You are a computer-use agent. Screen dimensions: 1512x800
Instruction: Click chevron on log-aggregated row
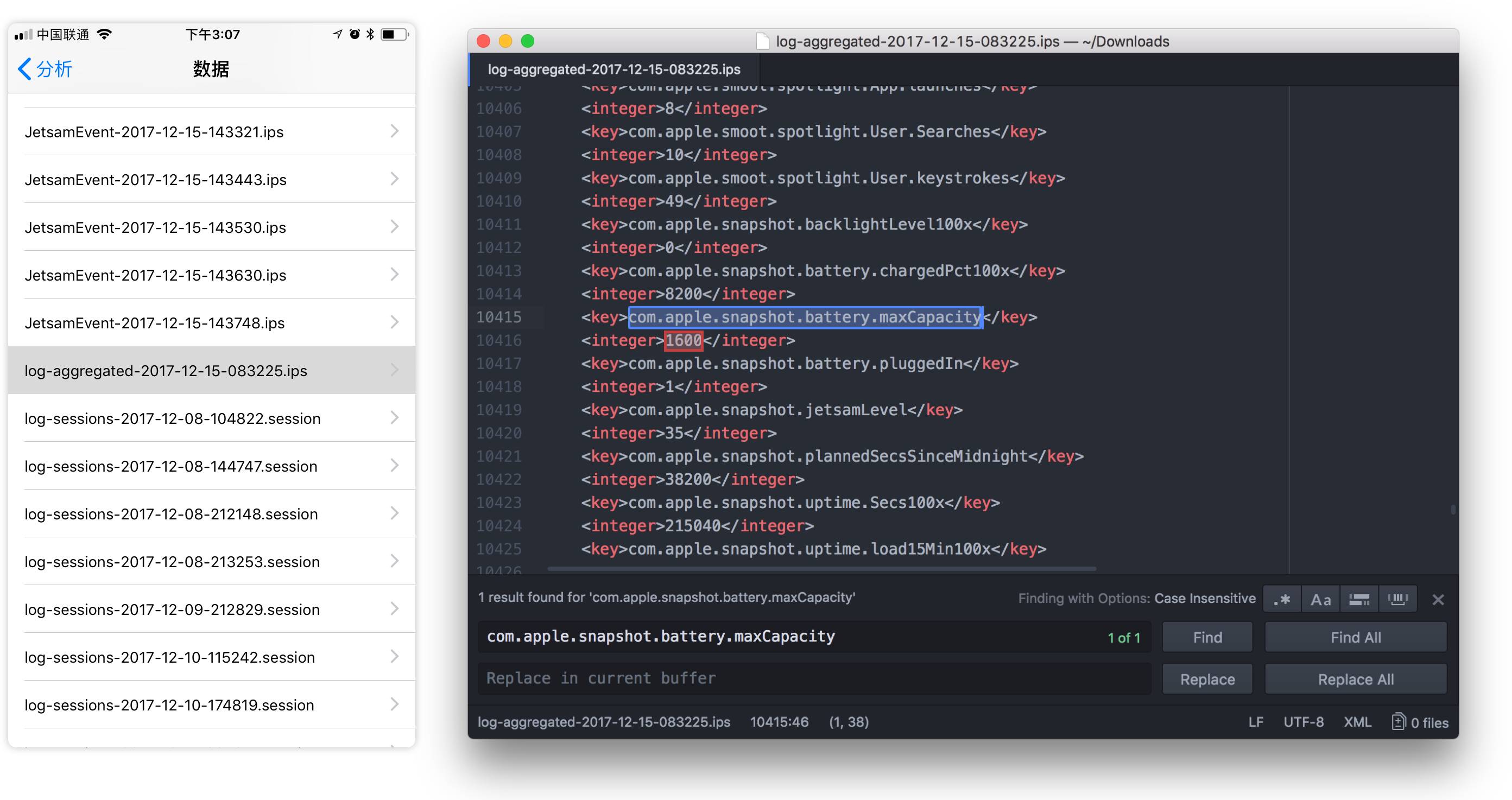click(x=395, y=370)
